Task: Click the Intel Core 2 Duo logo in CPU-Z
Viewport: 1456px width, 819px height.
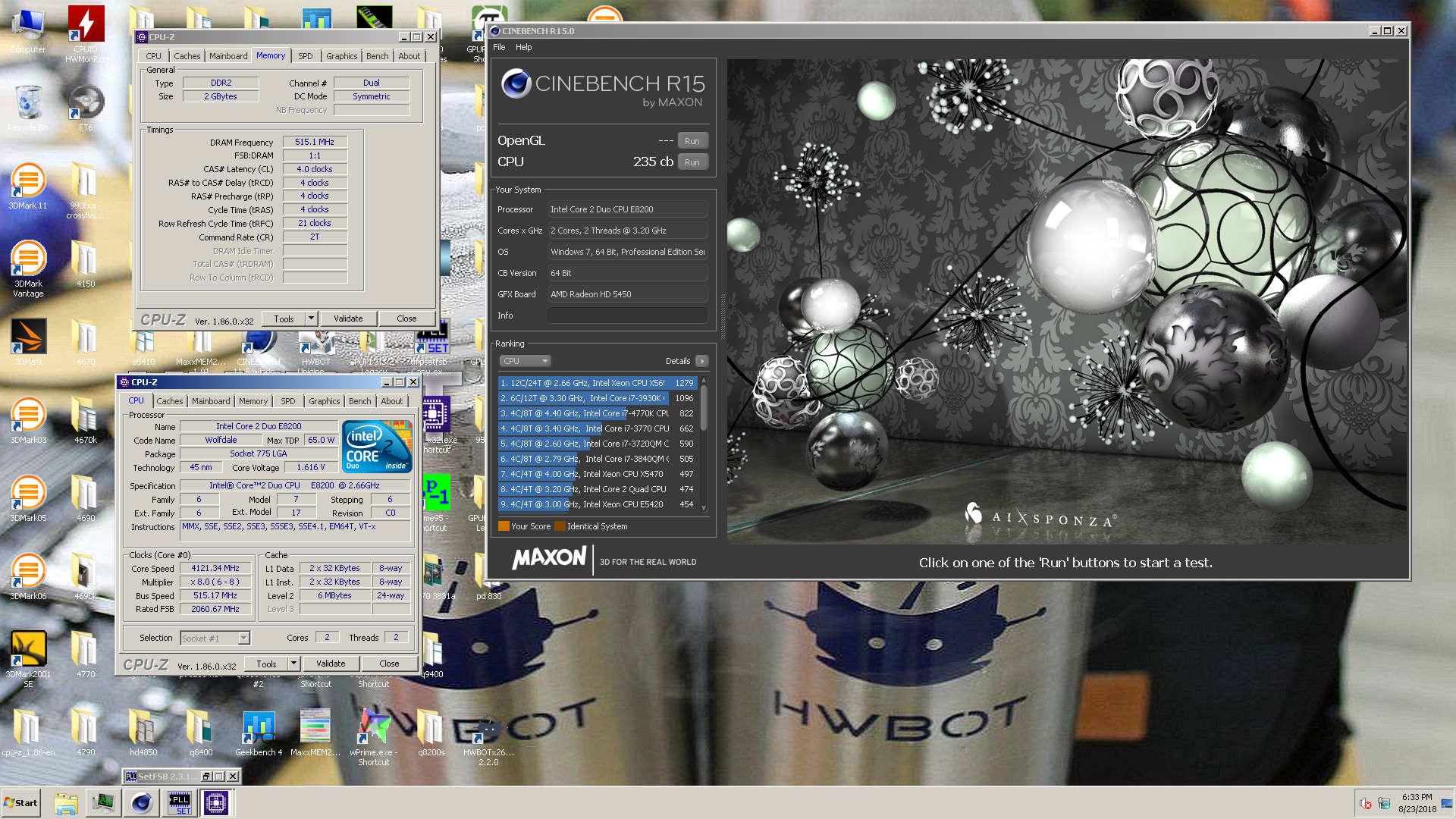Action: tap(377, 447)
